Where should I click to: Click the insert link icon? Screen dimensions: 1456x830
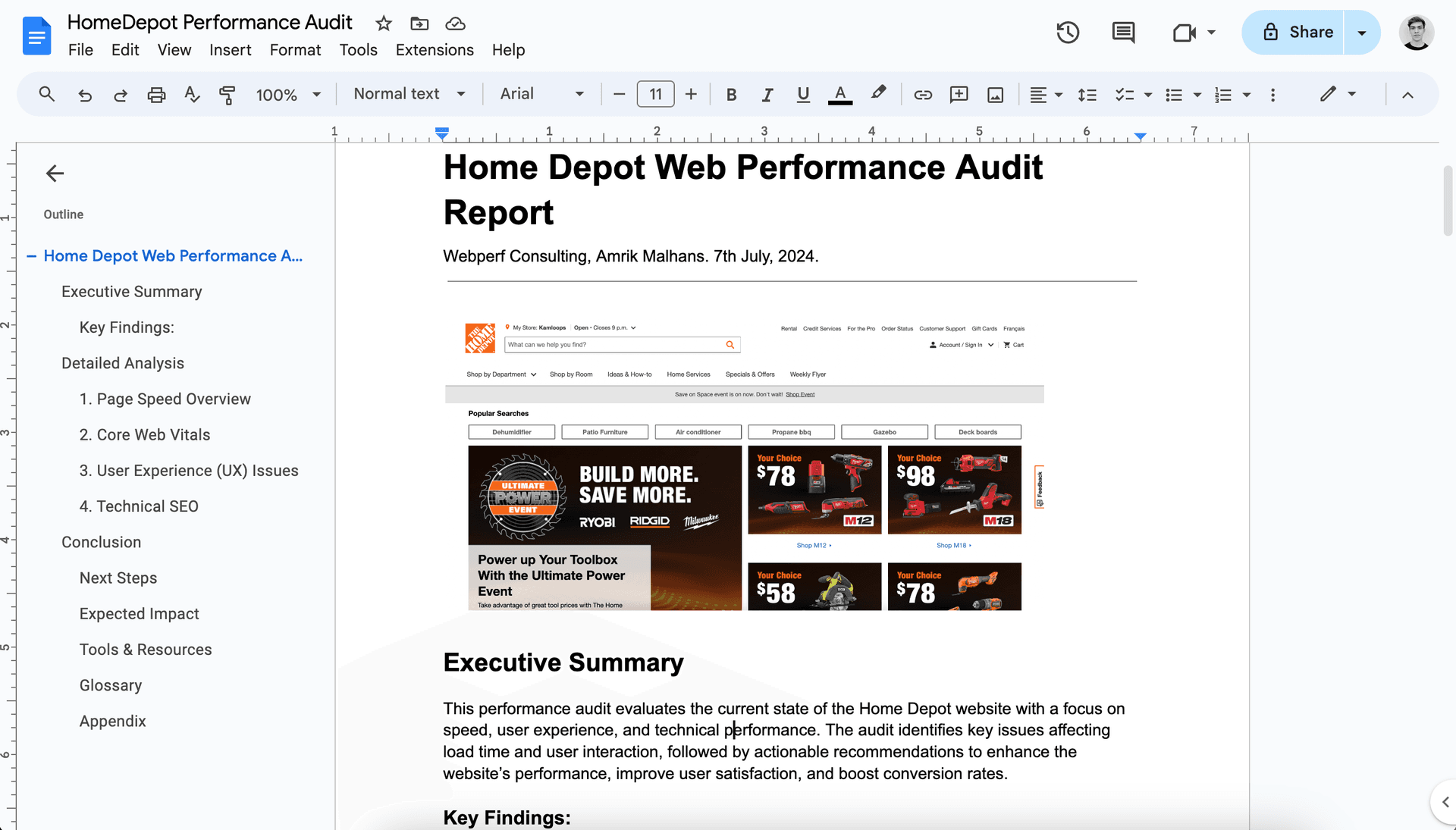(923, 95)
